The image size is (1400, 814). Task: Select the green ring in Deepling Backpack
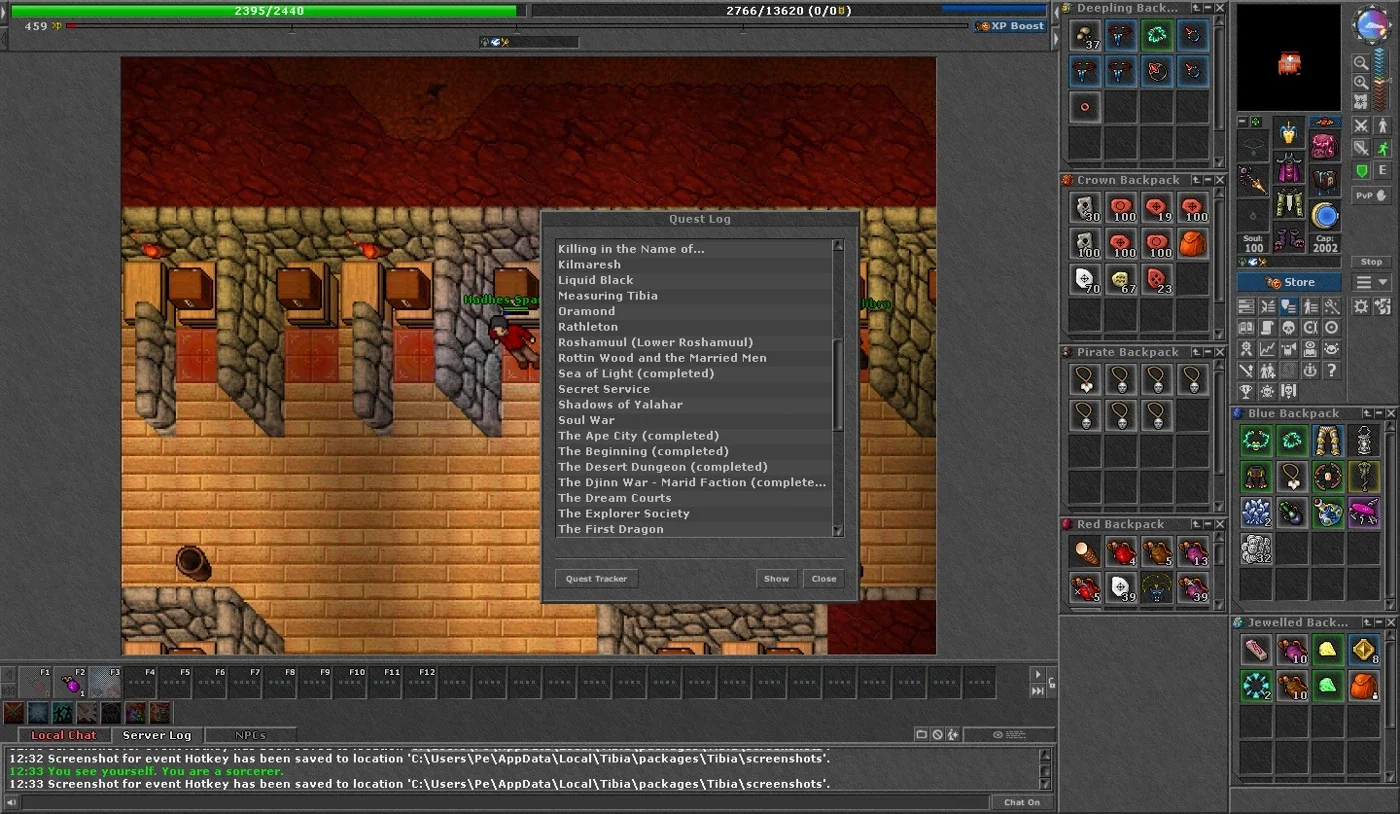click(x=1156, y=36)
